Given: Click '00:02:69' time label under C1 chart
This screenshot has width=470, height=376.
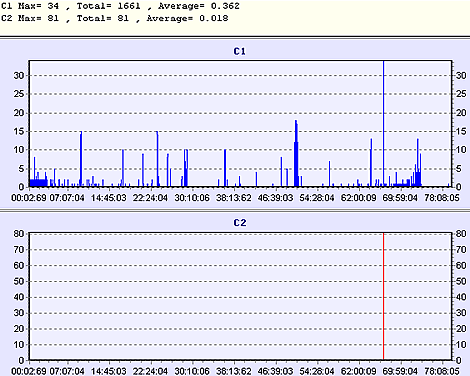Looking at the screenshot, I should click(29, 198).
